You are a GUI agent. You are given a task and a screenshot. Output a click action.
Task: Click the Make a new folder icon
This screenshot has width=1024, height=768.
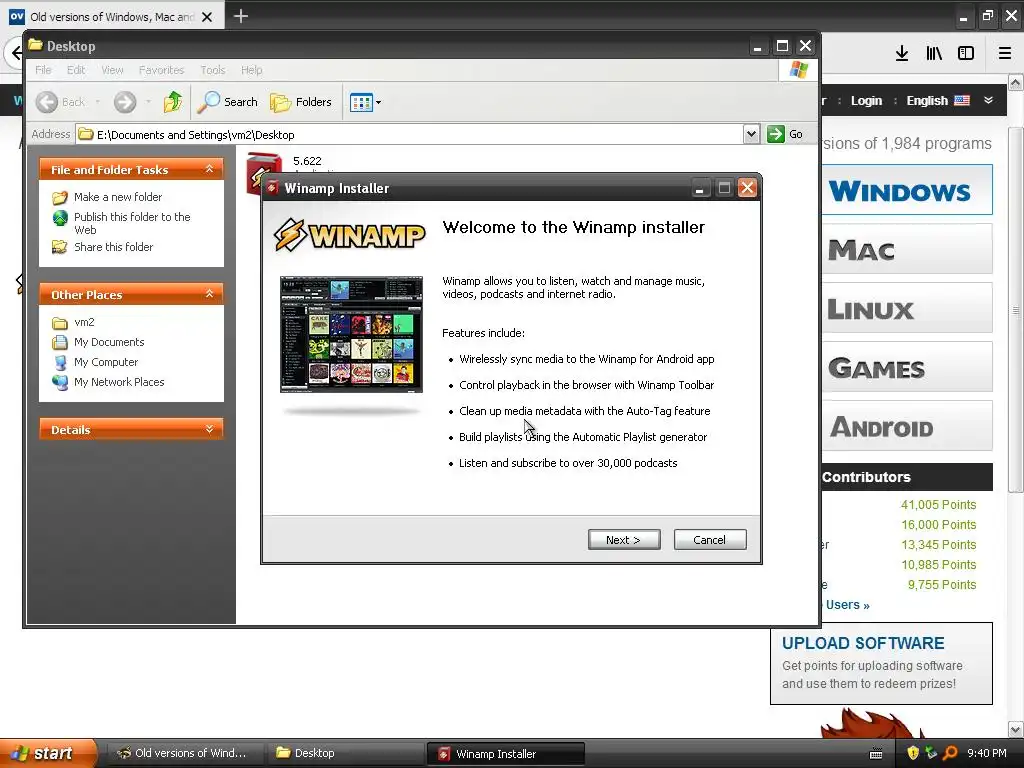[60, 197]
